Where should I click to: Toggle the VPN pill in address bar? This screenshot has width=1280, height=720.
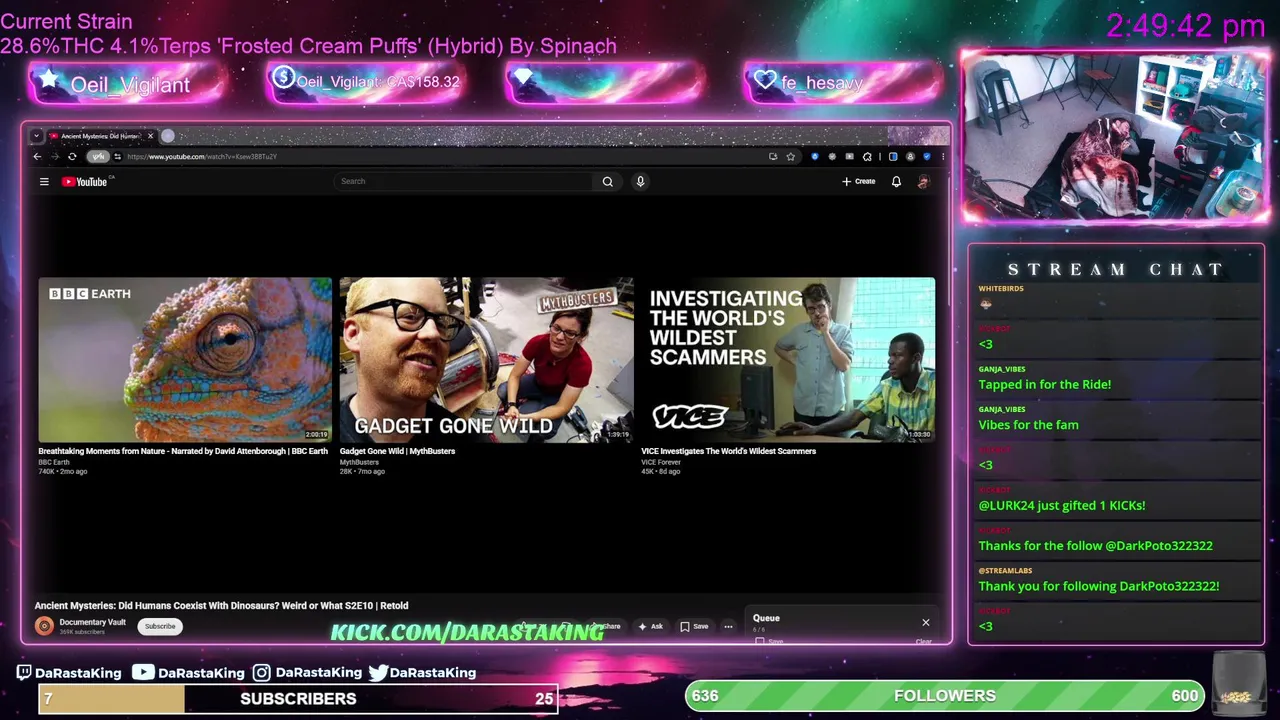[x=97, y=156]
